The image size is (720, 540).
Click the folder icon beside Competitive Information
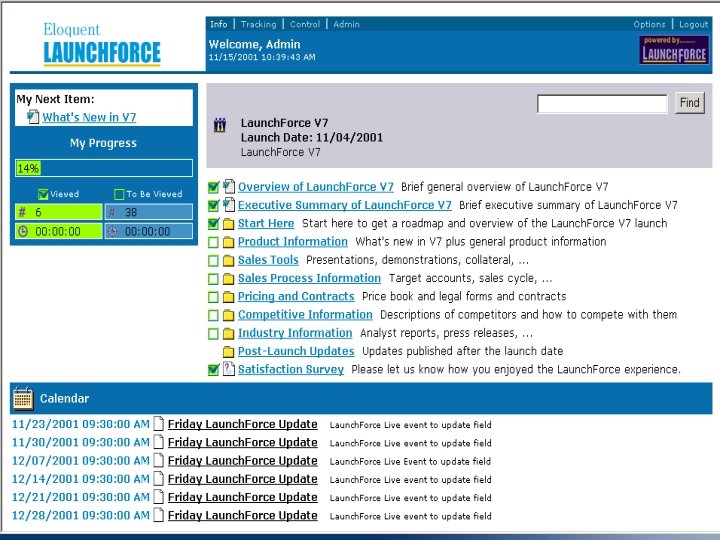point(228,315)
